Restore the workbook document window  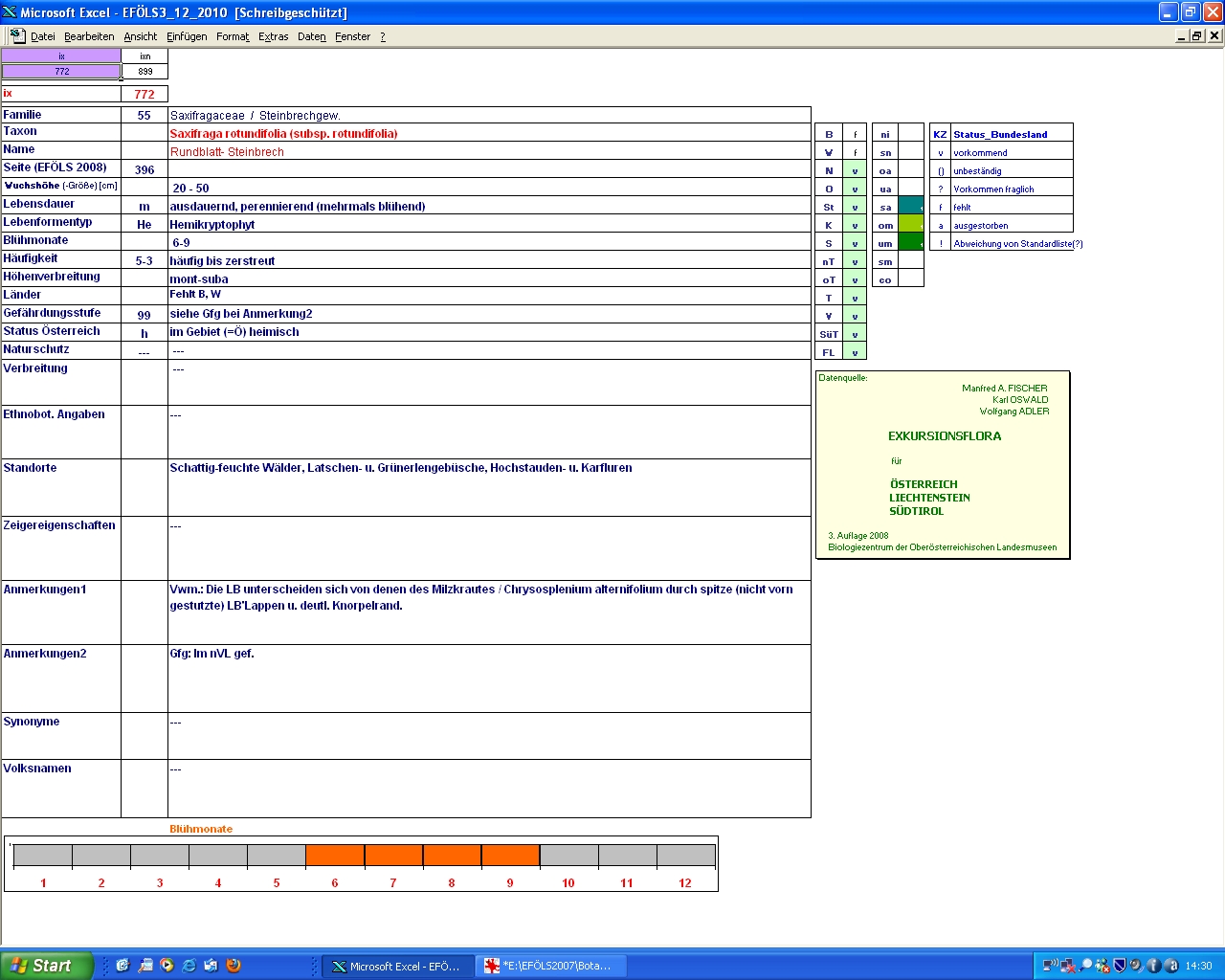click(1197, 35)
